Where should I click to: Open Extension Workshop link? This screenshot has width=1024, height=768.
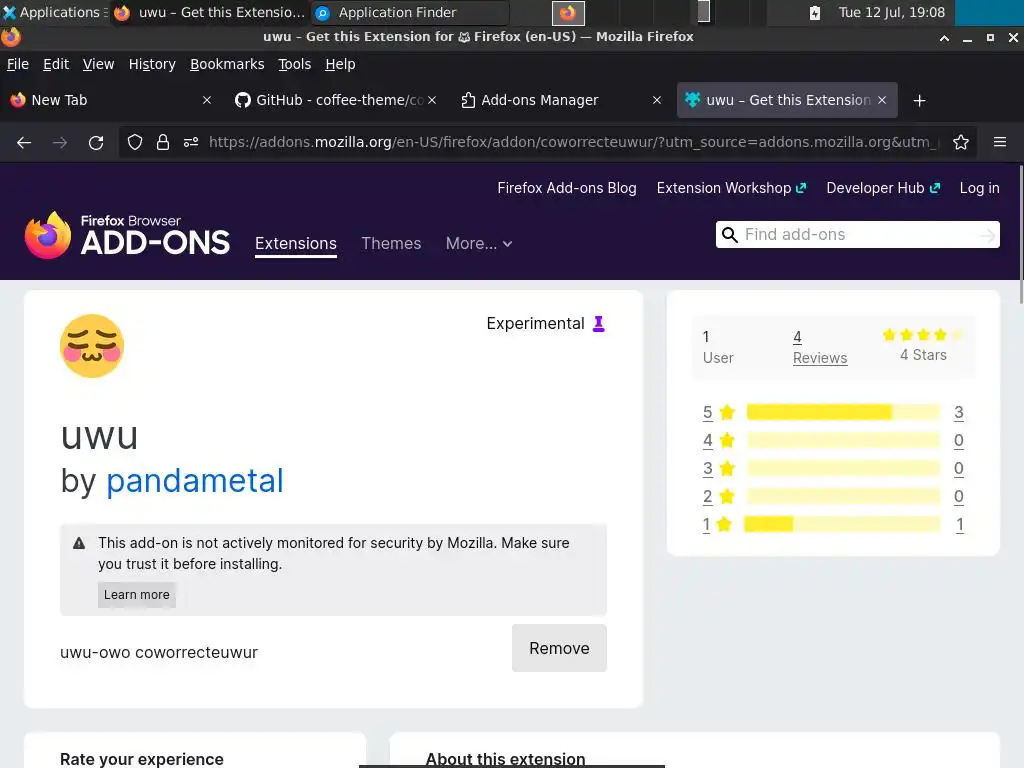coord(731,188)
